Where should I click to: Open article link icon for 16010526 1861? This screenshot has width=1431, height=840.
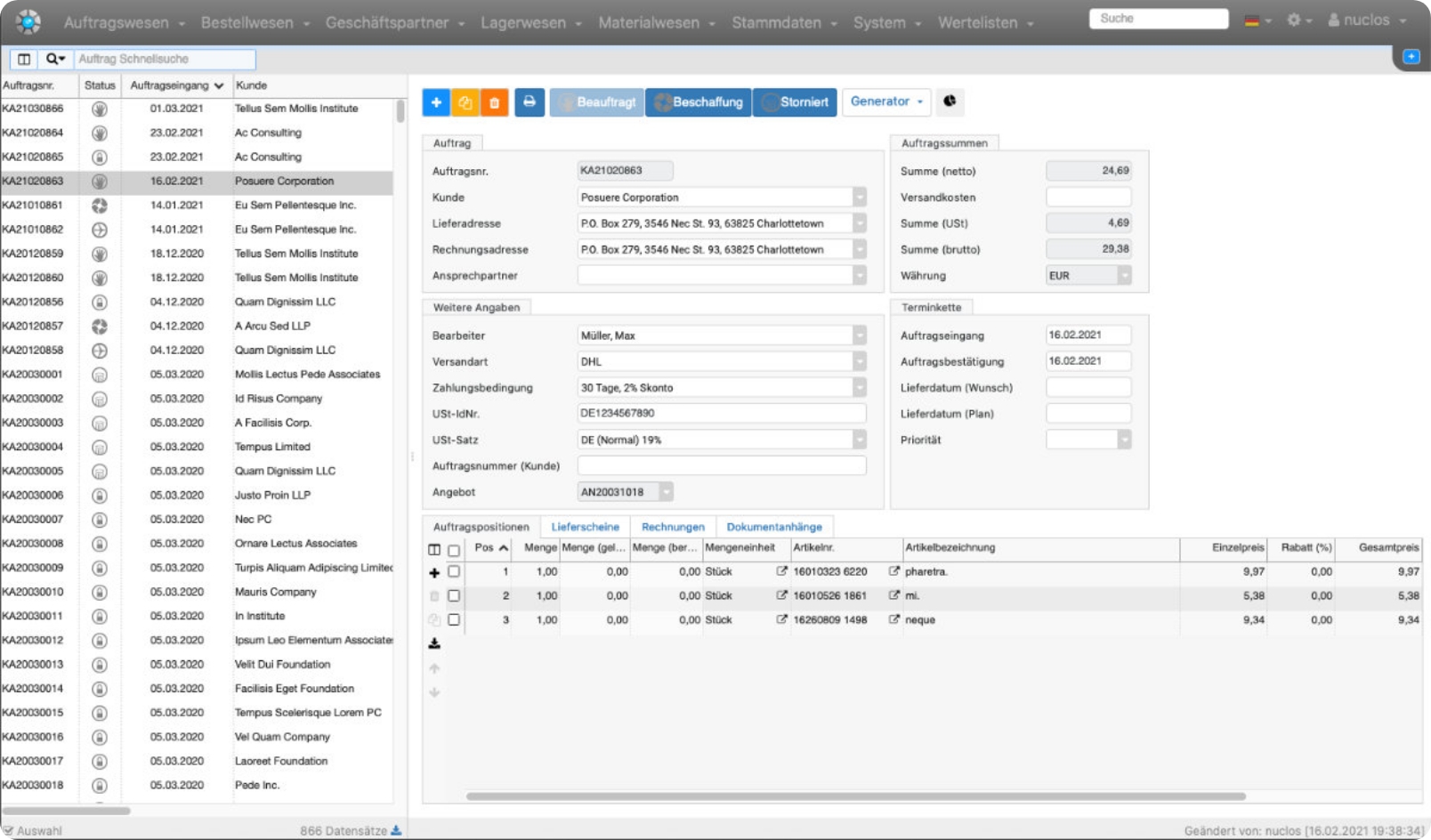781,595
